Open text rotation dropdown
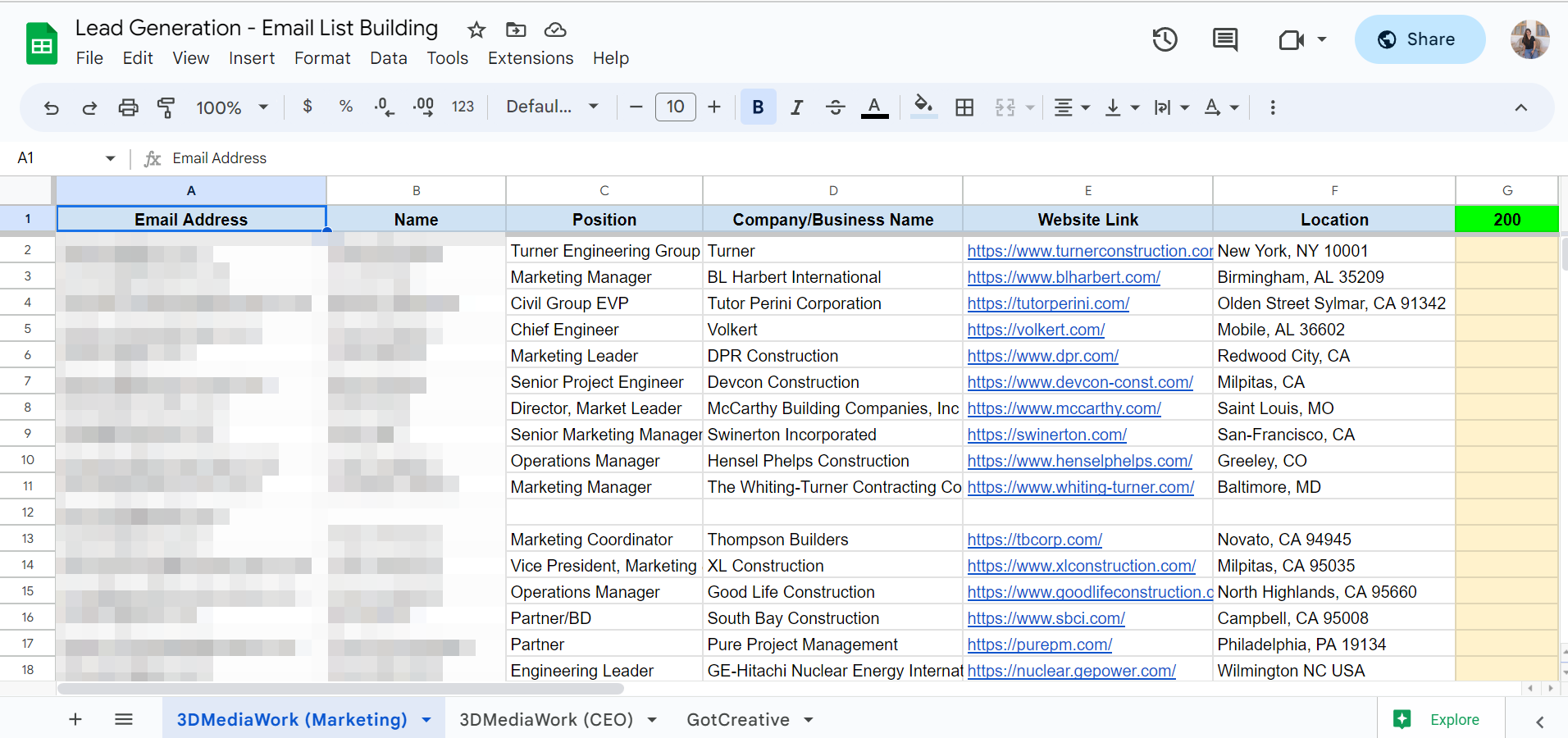Image resolution: width=1568 pixels, height=738 pixels. 1221,107
